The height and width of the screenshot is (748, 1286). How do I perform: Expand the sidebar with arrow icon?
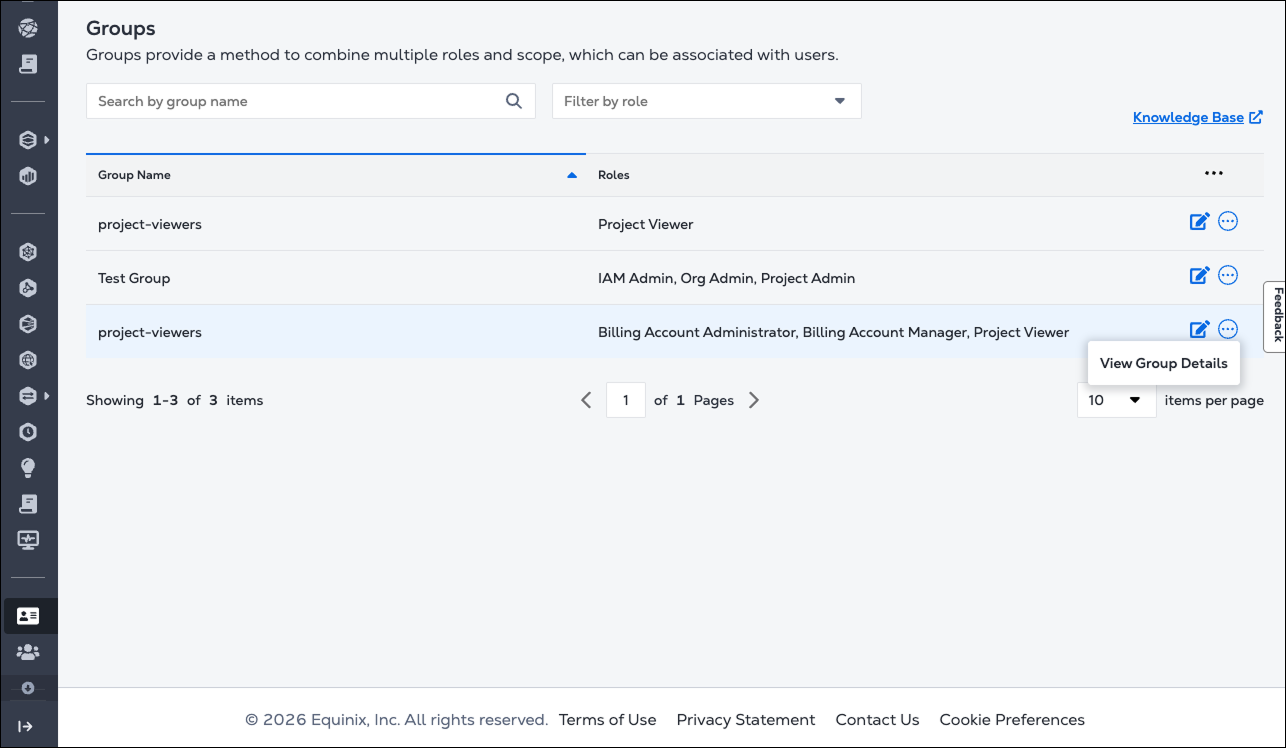point(27,726)
